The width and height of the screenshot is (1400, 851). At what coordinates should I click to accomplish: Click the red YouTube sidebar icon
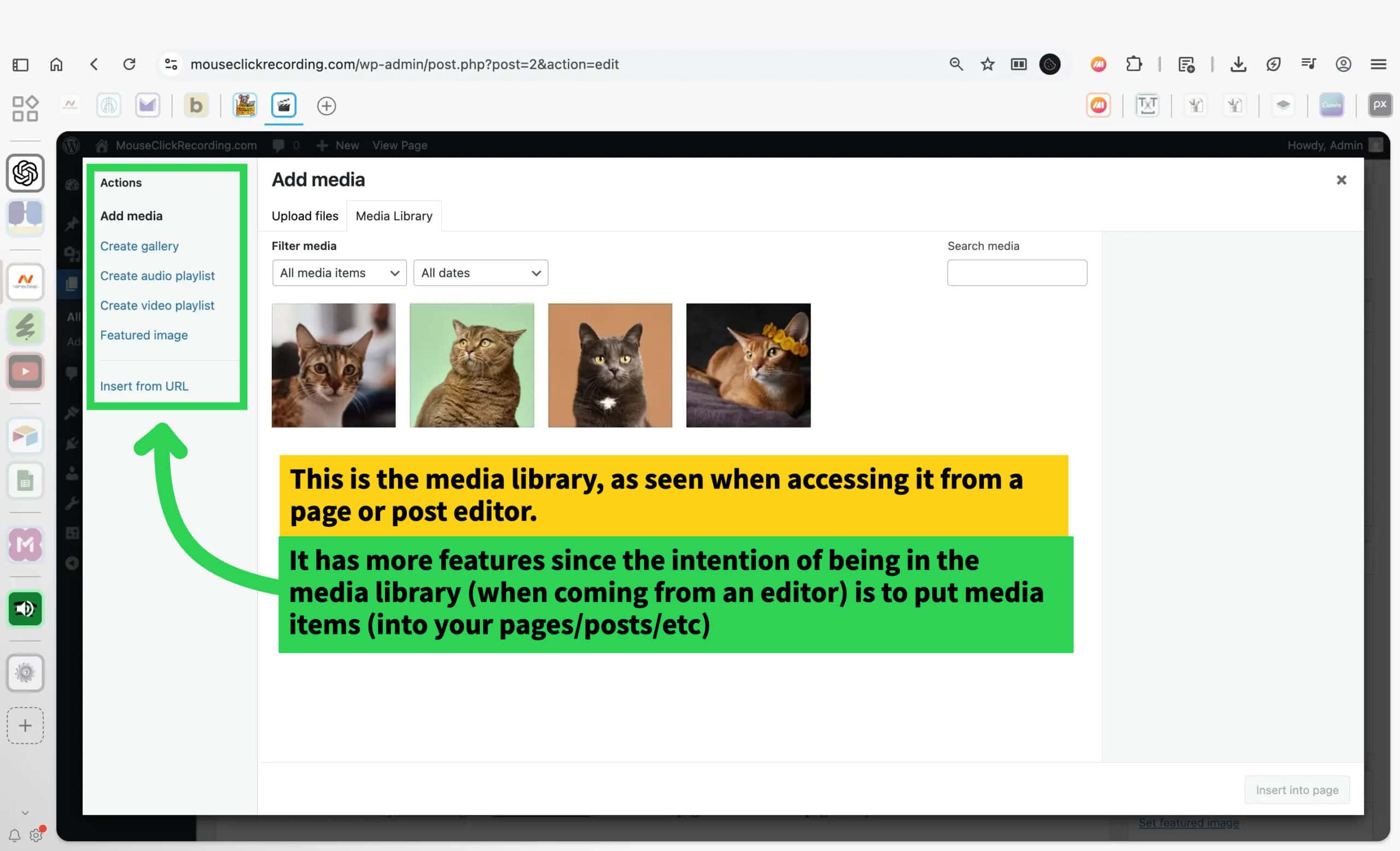pos(25,372)
